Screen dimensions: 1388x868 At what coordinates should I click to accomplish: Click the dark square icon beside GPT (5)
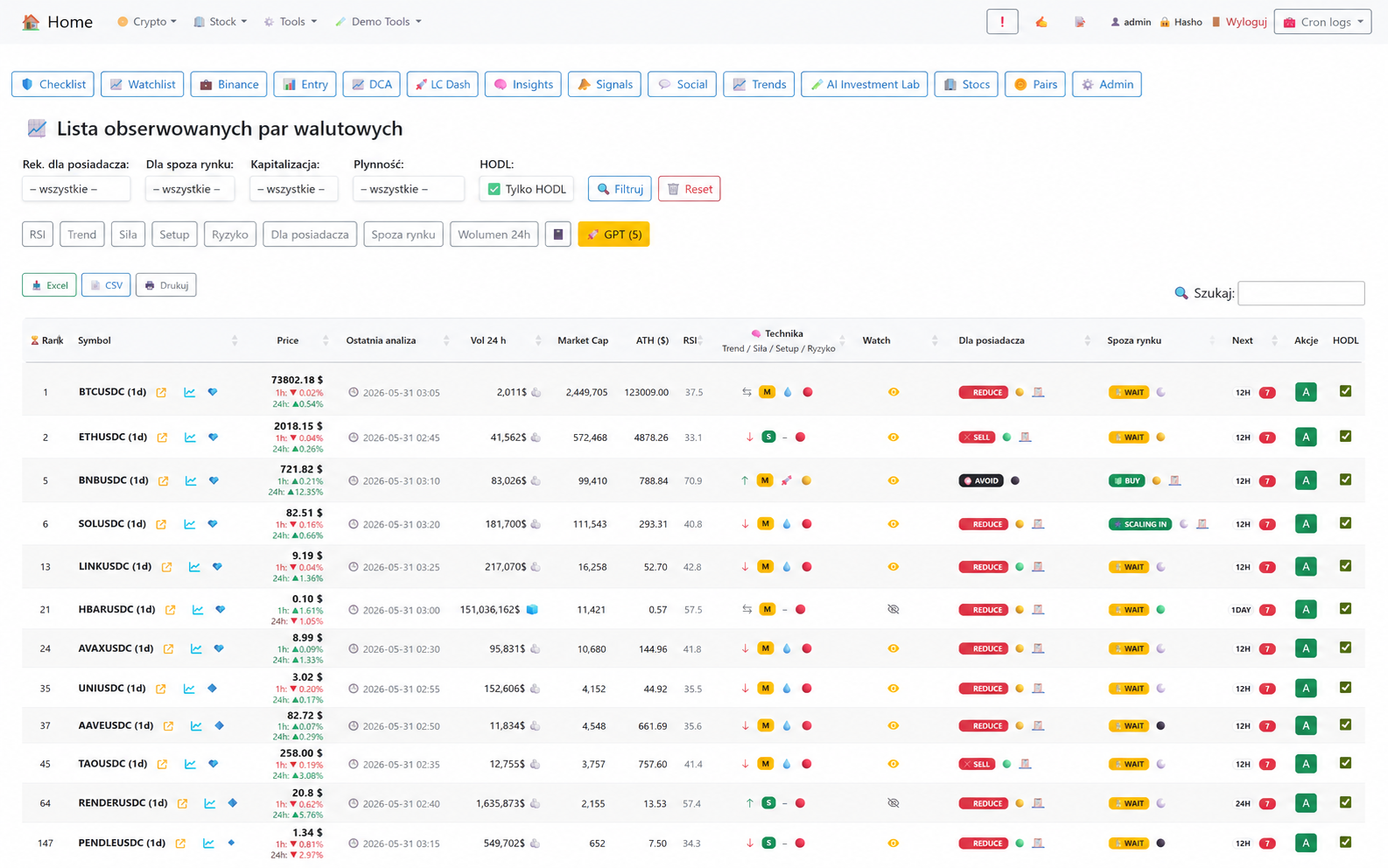pyautogui.click(x=557, y=234)
